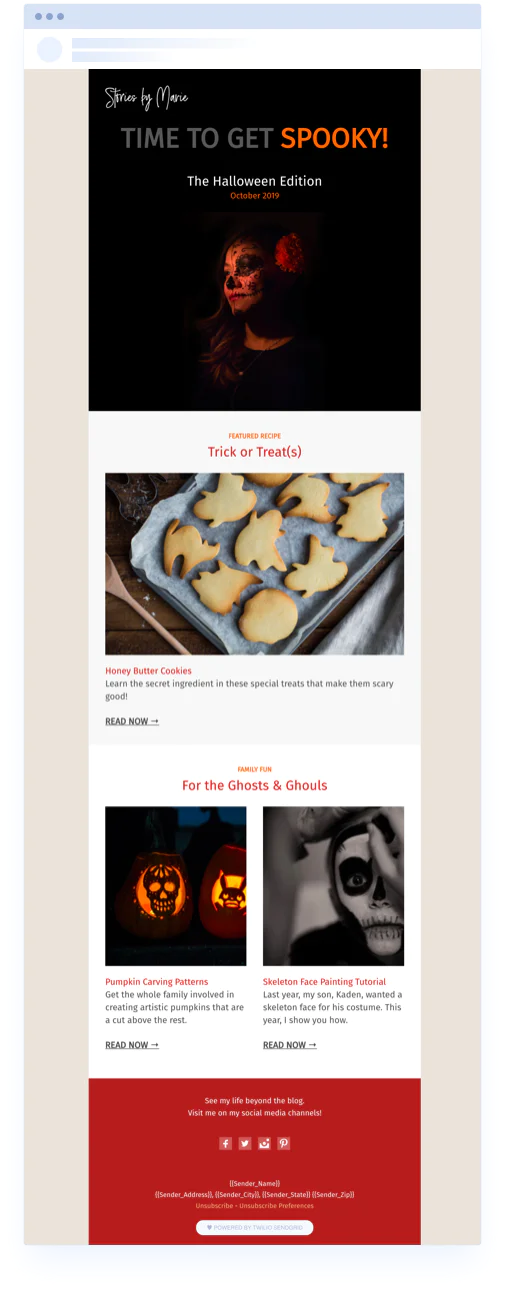
Task: Click the Powered by Twilio SendGrid badge
Action: [x=254, y=1227]
